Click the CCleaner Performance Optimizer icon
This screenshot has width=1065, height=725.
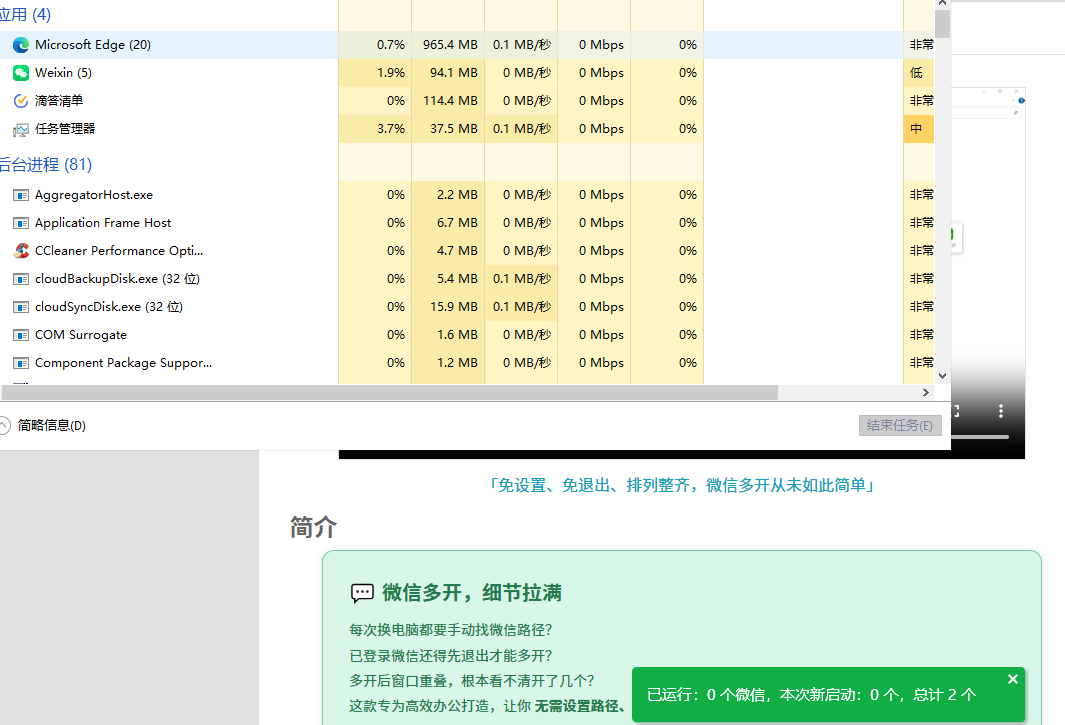(x=21, y=251)
